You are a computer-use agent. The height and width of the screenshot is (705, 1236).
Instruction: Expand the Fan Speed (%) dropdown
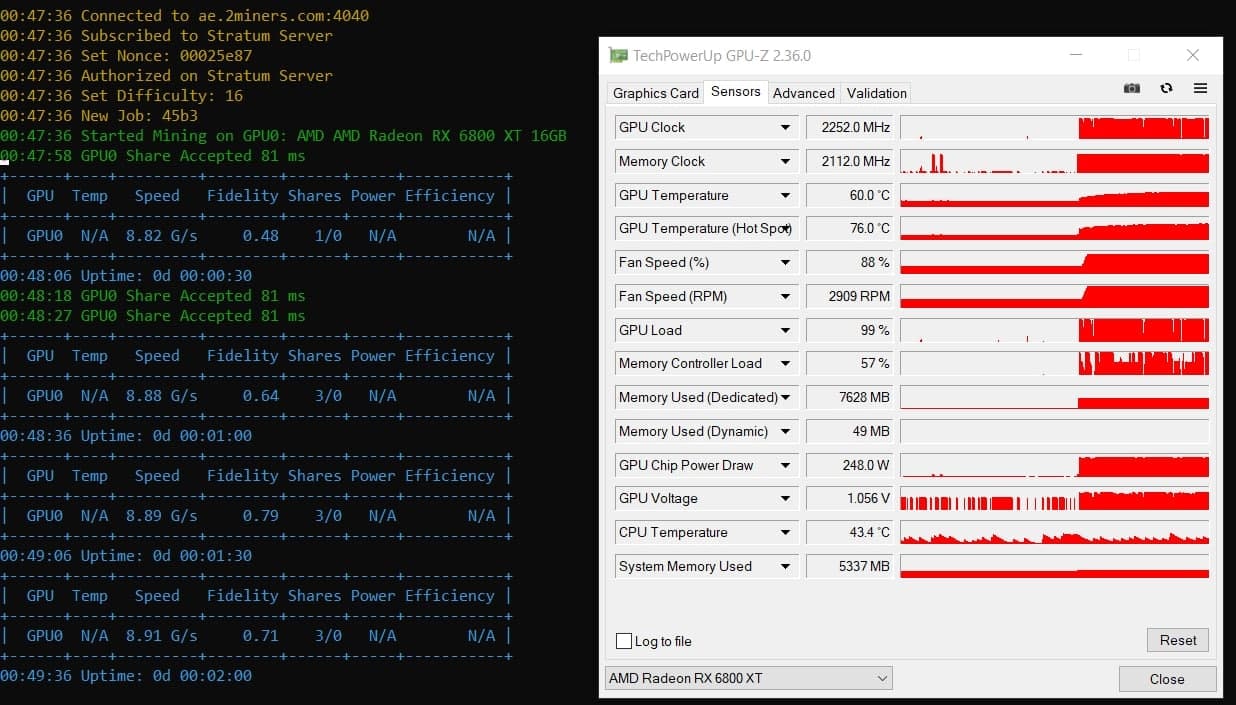[785, 262]
